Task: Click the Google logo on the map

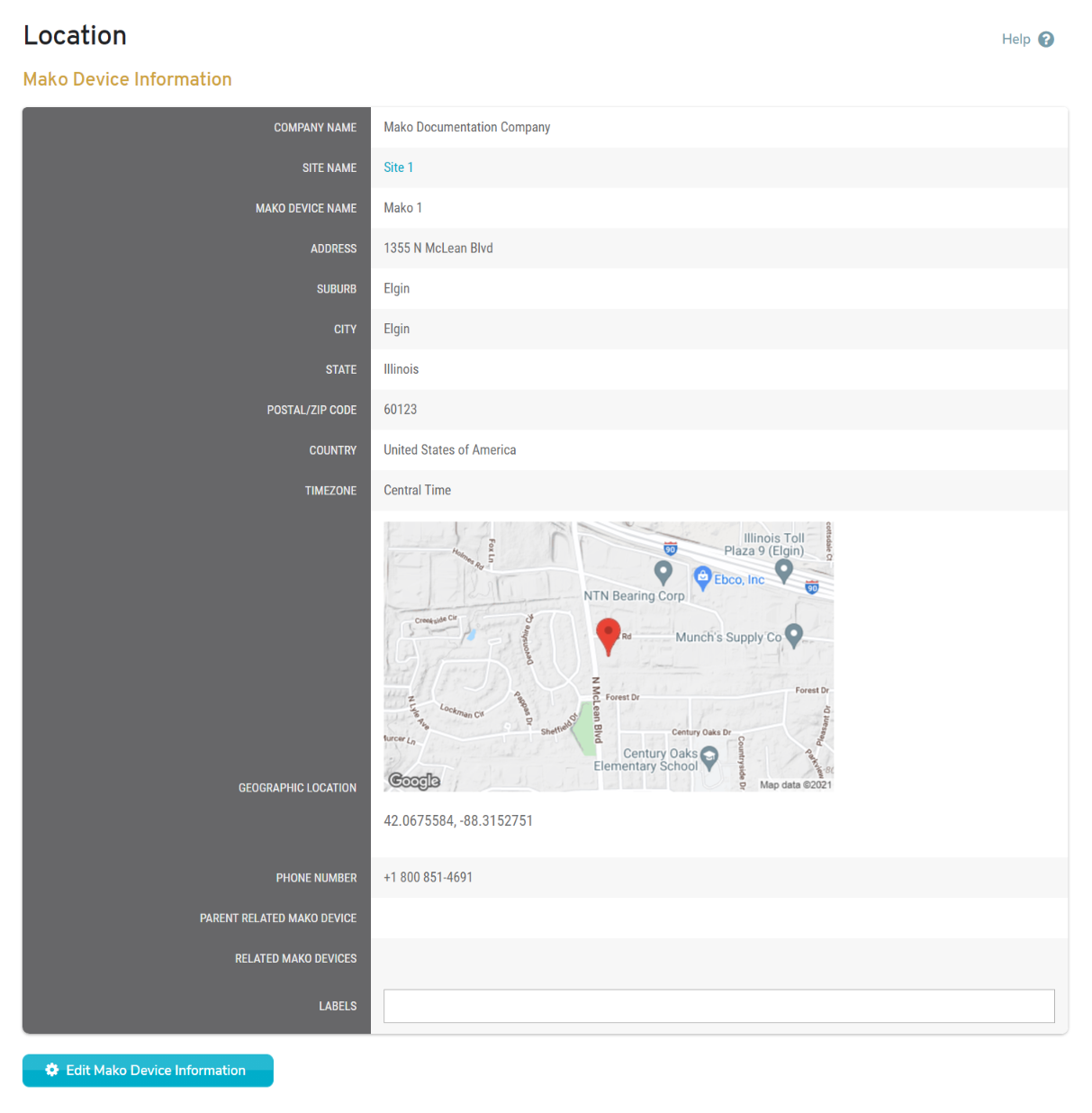Action: tap(414, 781)
